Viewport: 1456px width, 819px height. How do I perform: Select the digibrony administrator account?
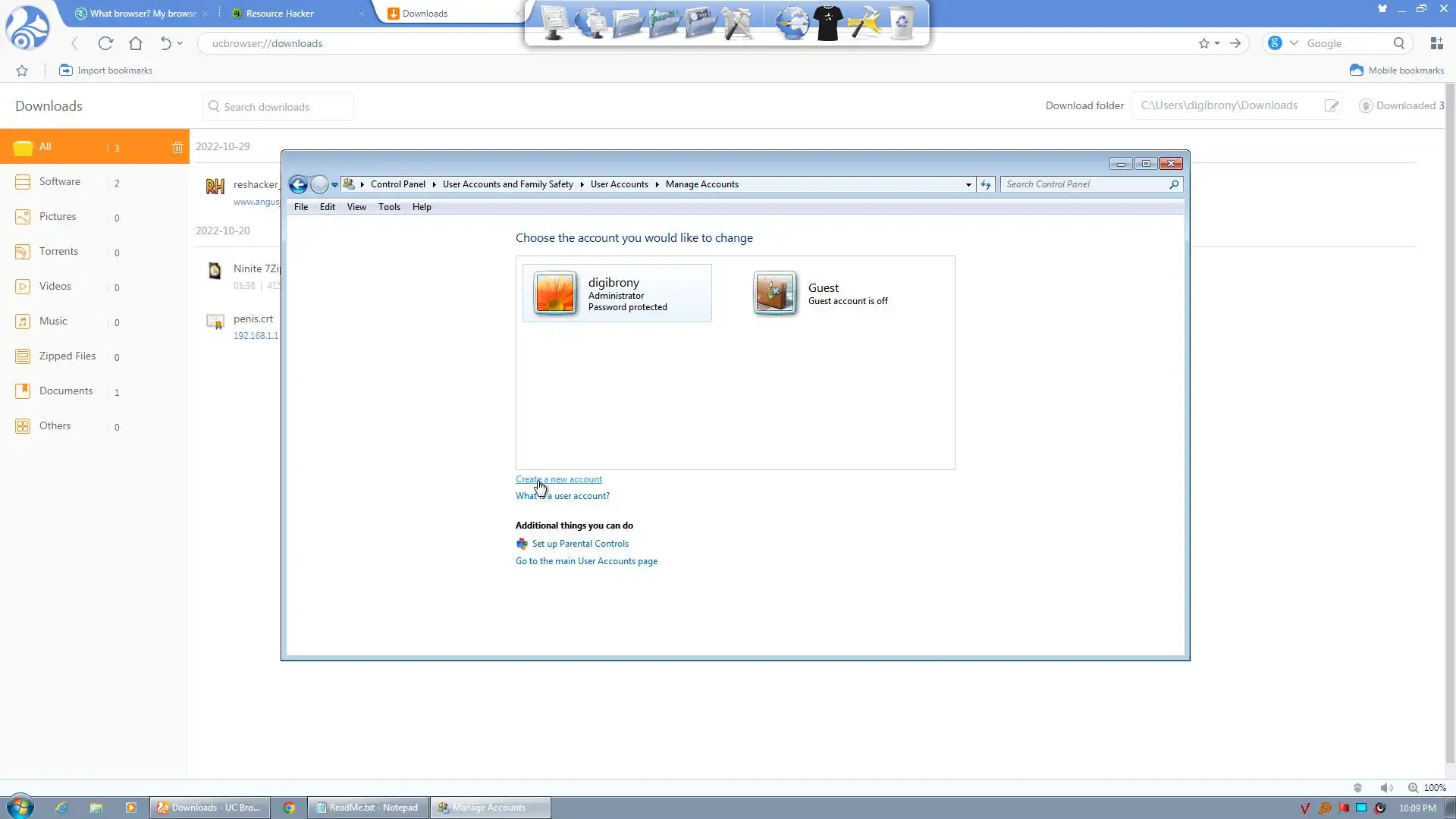pyautogui.click(x=617, y=293)
